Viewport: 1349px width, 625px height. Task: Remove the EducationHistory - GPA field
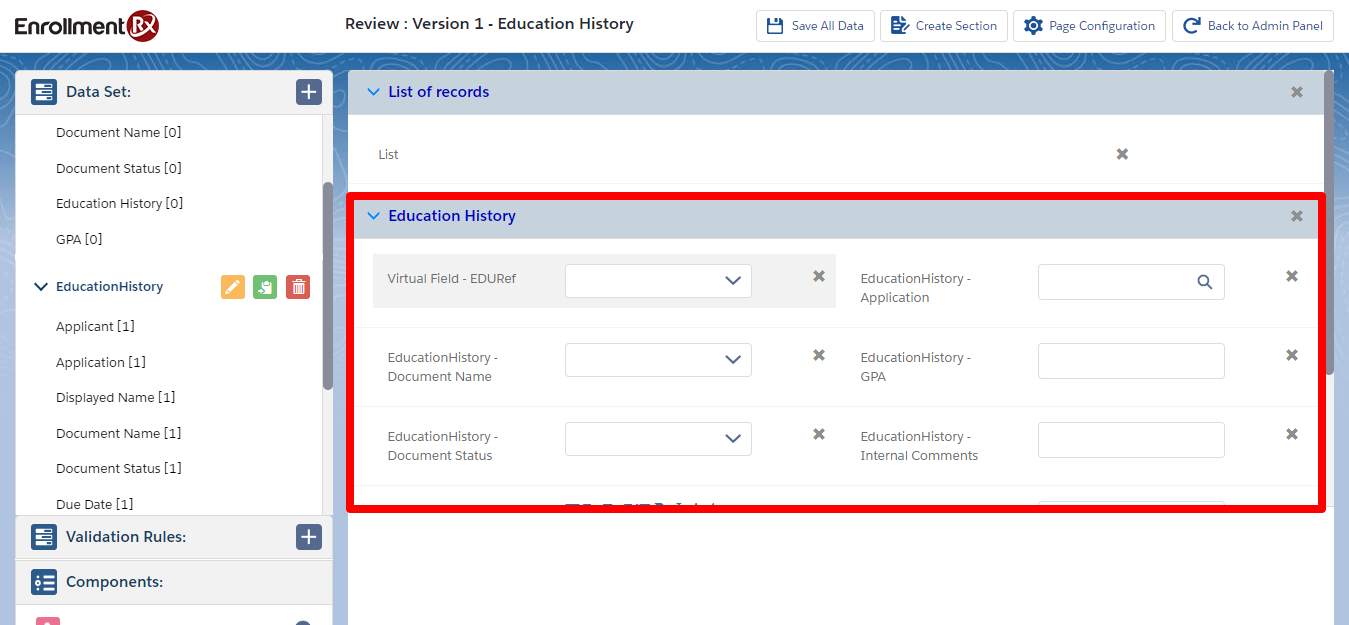[x=1291, y=355]
